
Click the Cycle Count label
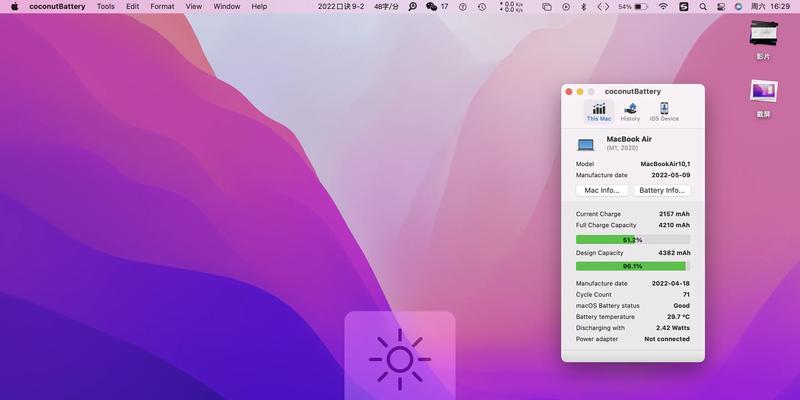coord(594,294)
